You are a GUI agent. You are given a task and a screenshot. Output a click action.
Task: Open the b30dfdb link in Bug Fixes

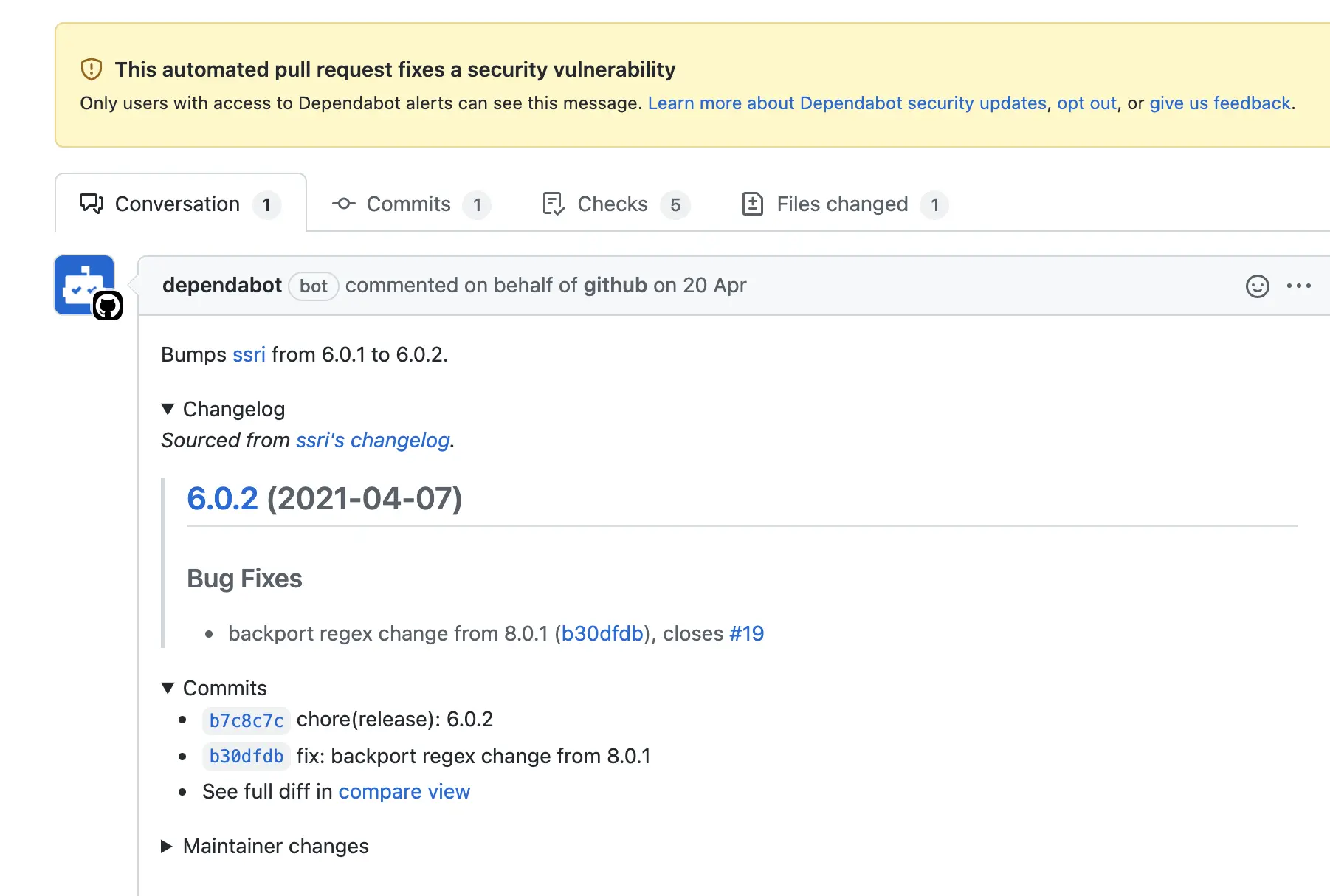602,634
